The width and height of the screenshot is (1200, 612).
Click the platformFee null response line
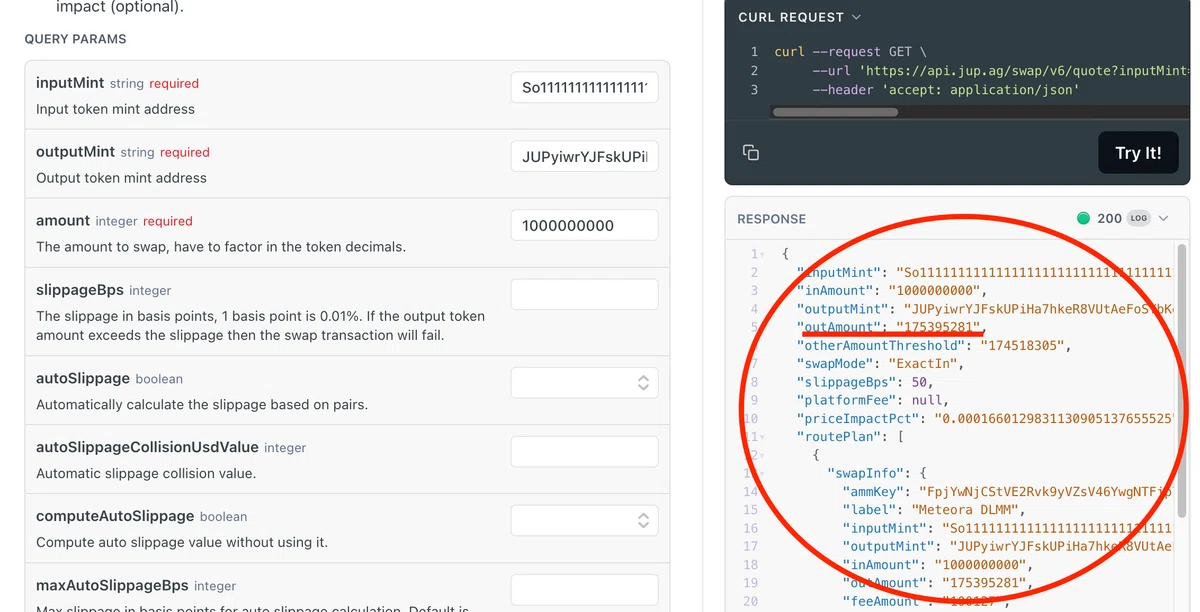click(x=872, y=400)
